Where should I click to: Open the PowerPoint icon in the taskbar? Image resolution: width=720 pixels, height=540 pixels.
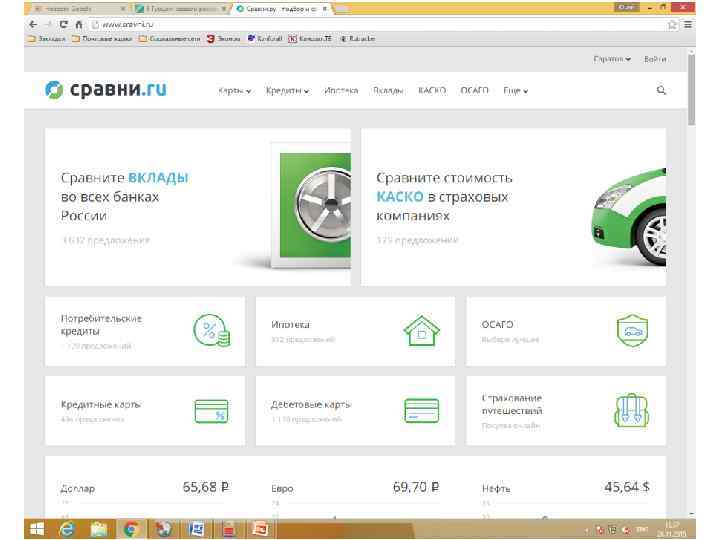260,529
